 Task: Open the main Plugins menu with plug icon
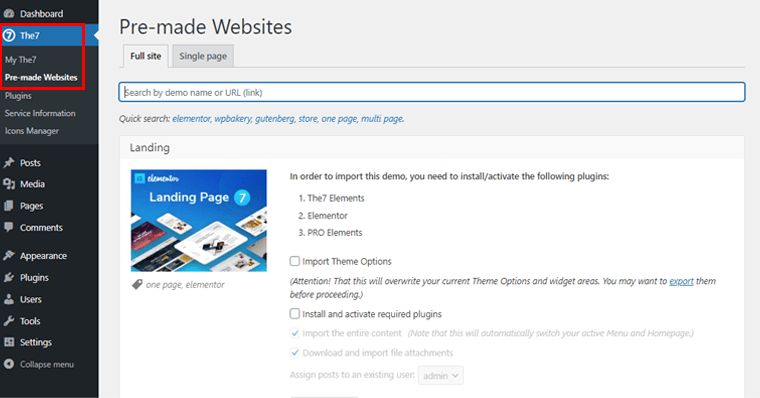34,278
